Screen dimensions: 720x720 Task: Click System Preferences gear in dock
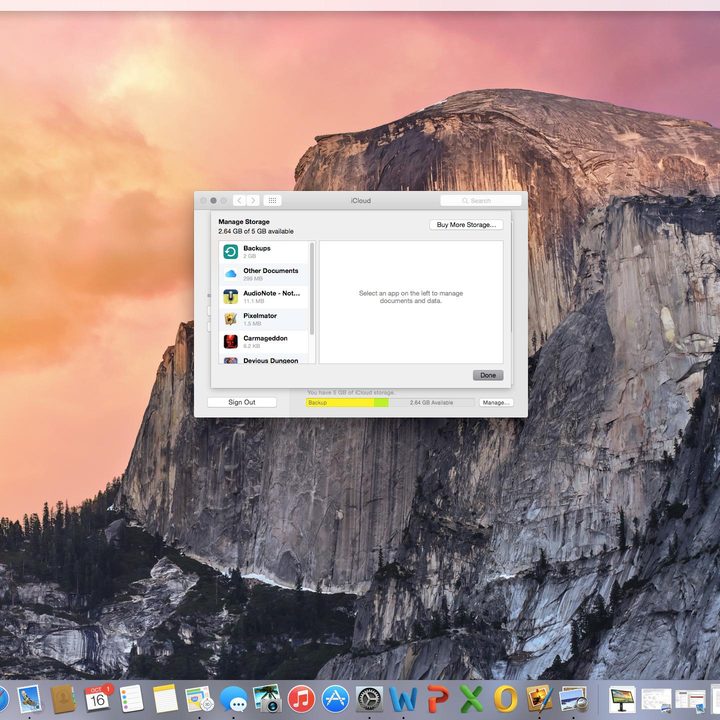(x=369, y=699)
